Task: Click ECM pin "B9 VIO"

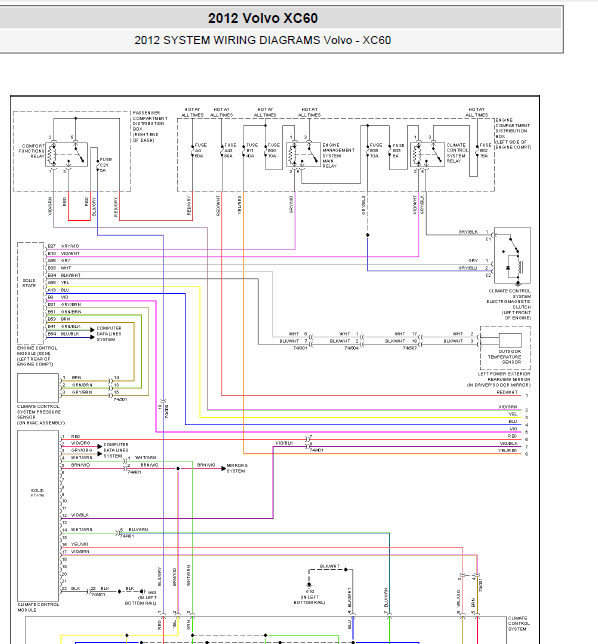Action: click(58, 297)
